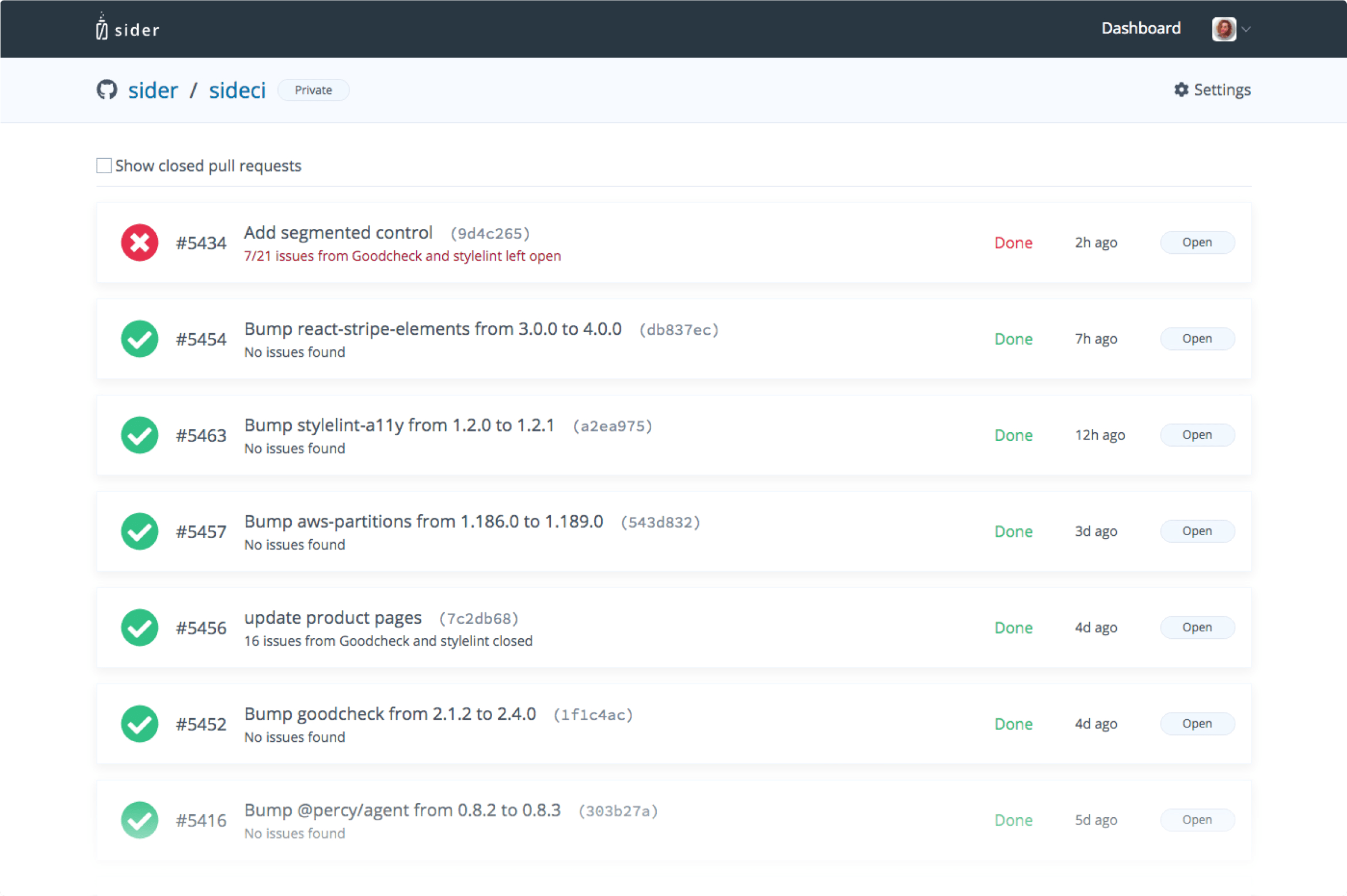Viewport: 1347px width, 896px height.
Task: Click the GitHub octocat icon
Action: pos(107,90)
